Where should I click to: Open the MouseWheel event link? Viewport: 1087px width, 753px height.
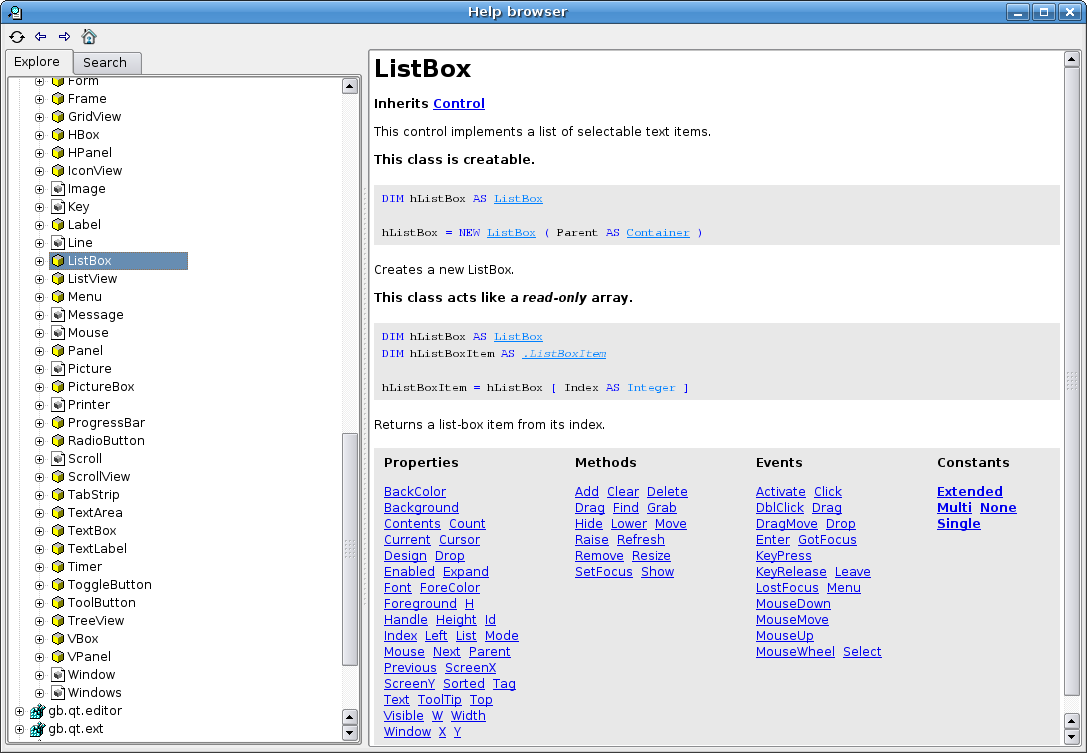tap(795, 652)
